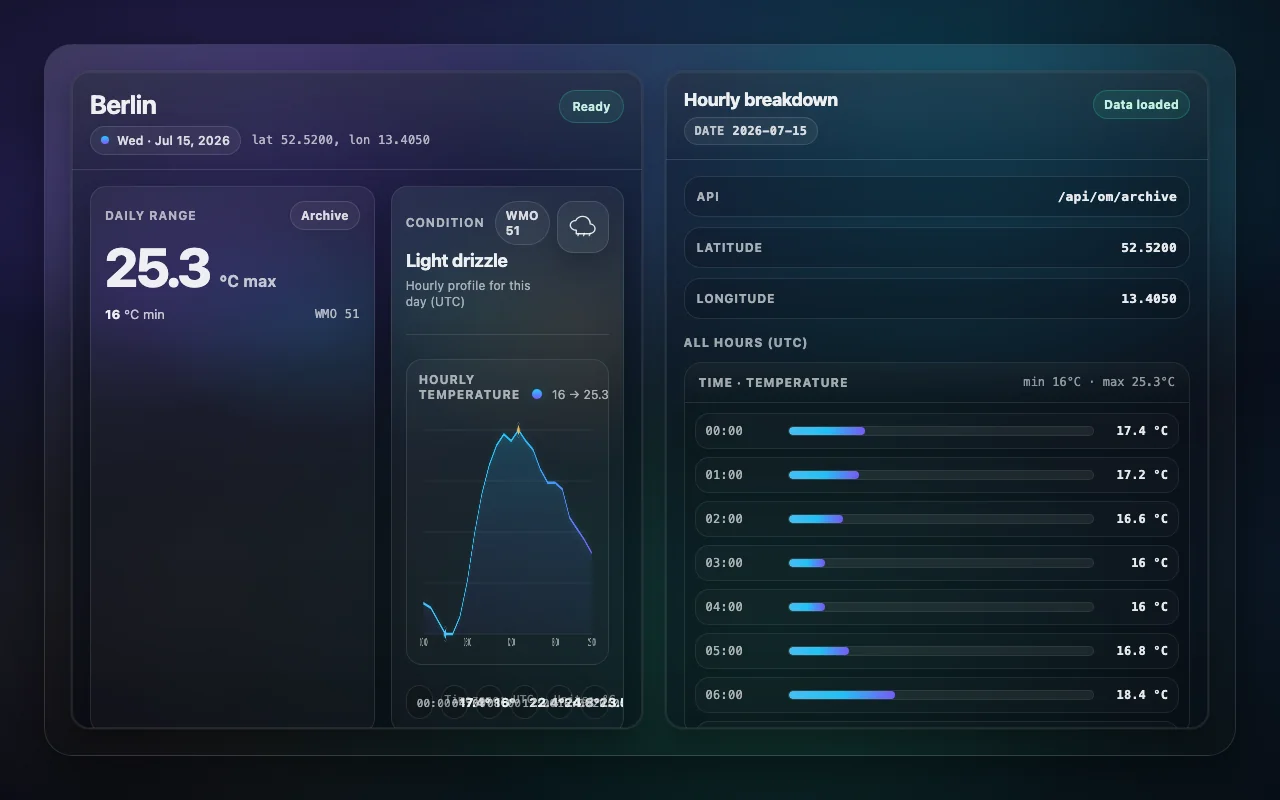
Task: Click the "ALL HOURS (UTC)" section label
Action: coord(746,343)
